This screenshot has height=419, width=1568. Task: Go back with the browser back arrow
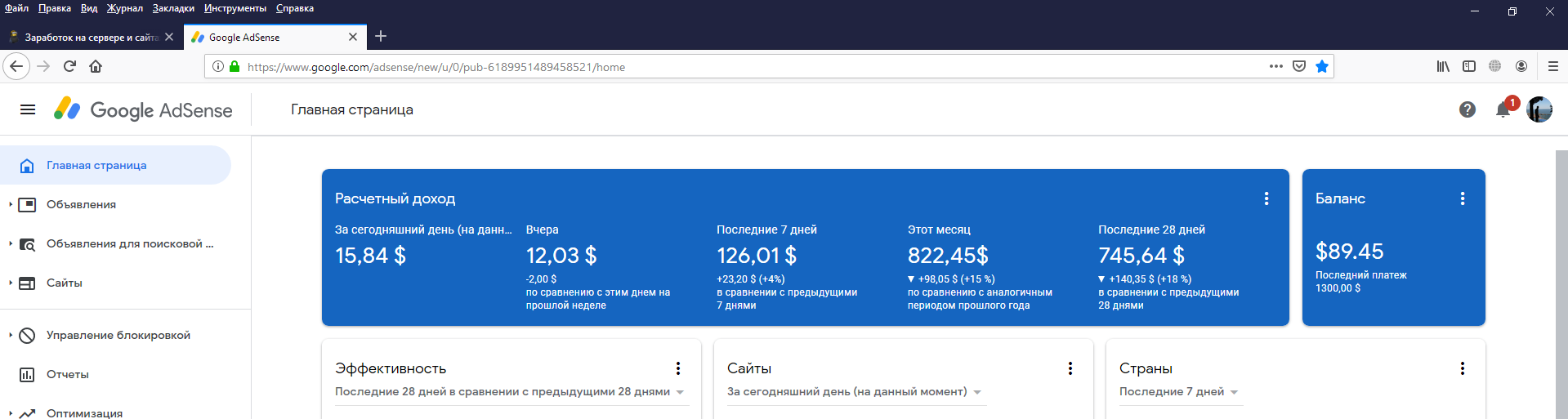(16, 66)
